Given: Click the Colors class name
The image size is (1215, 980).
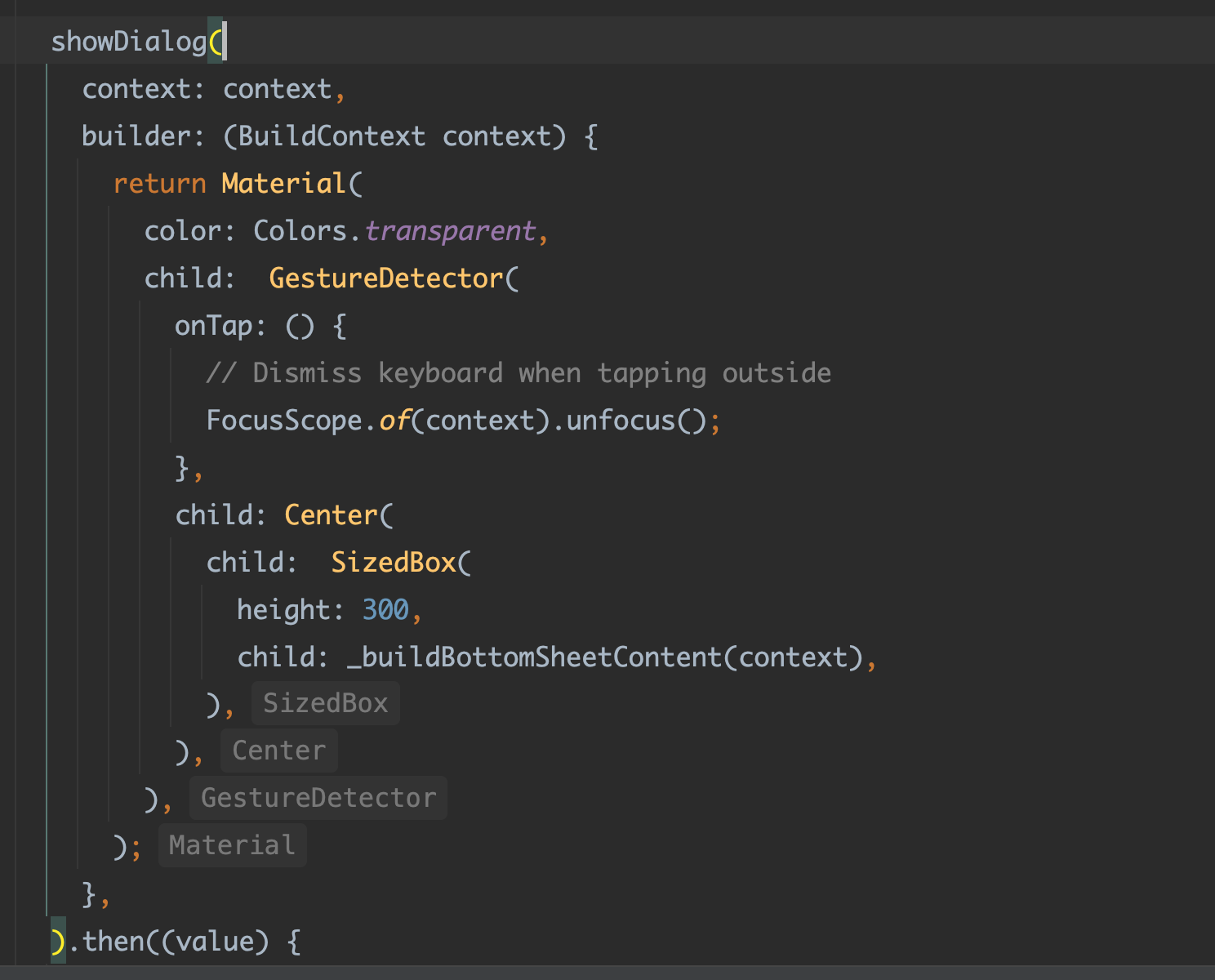Looking at the screenshot, I should click(300, 231).
